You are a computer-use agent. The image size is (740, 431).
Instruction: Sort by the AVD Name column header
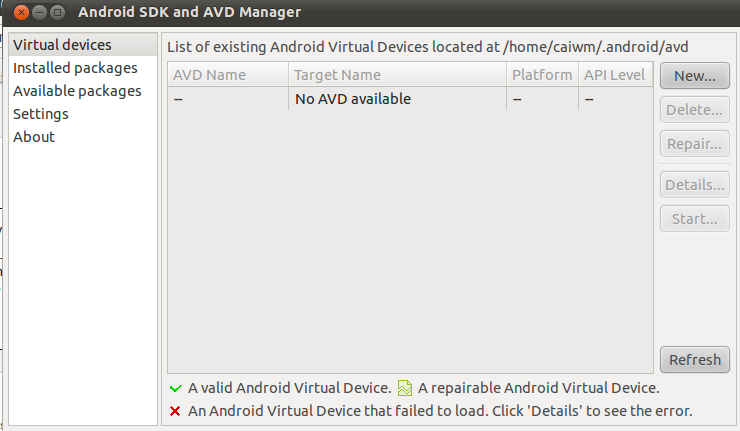[228, 75]
